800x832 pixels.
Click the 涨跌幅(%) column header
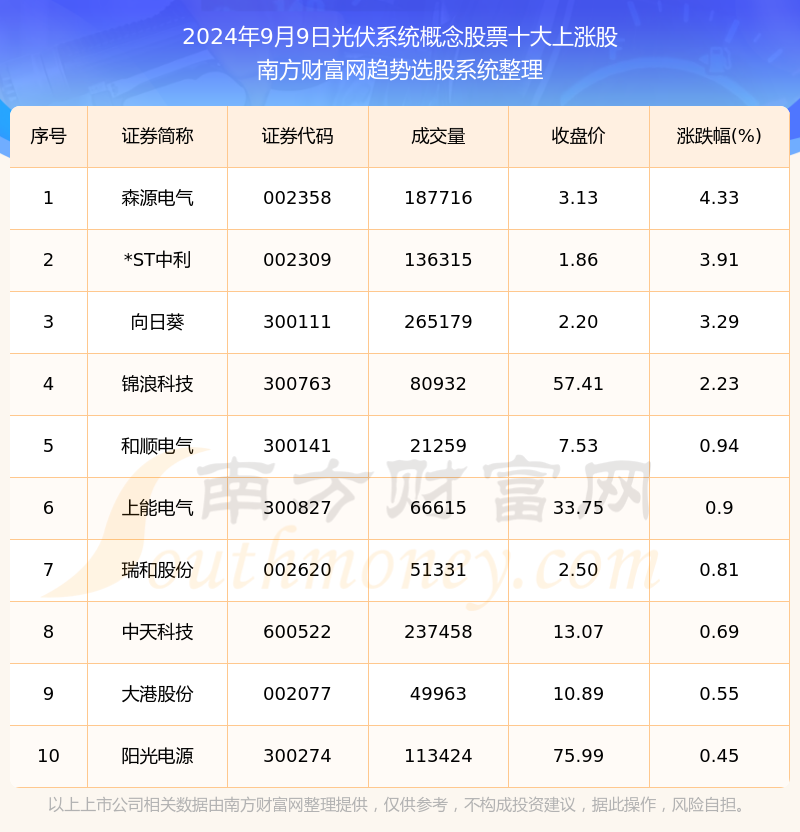(719, 136)
